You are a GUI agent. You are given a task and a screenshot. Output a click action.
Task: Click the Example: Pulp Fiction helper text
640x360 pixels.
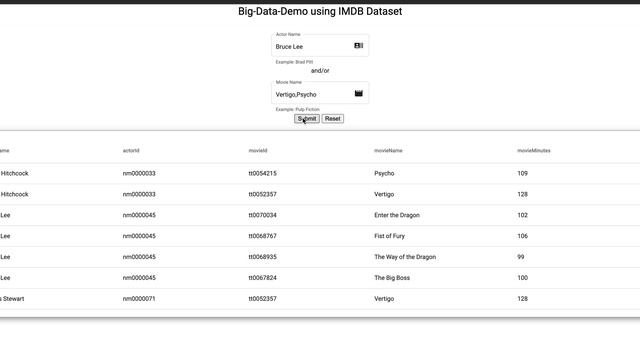pyautogui.click(x=298, y=109)
